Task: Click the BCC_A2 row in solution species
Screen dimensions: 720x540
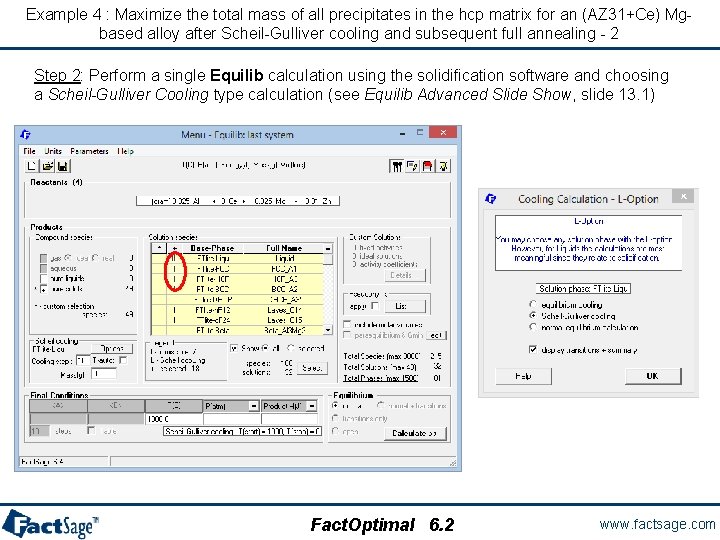Action: coord(237,289)
